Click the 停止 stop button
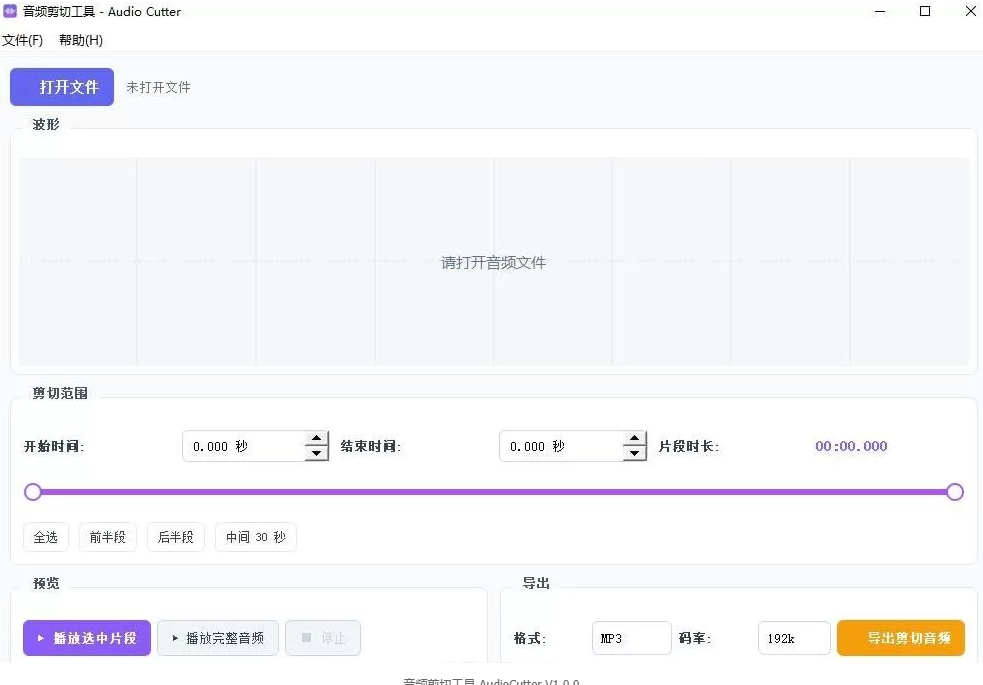Viewport: 983px width, 685px height. (323, 638)
